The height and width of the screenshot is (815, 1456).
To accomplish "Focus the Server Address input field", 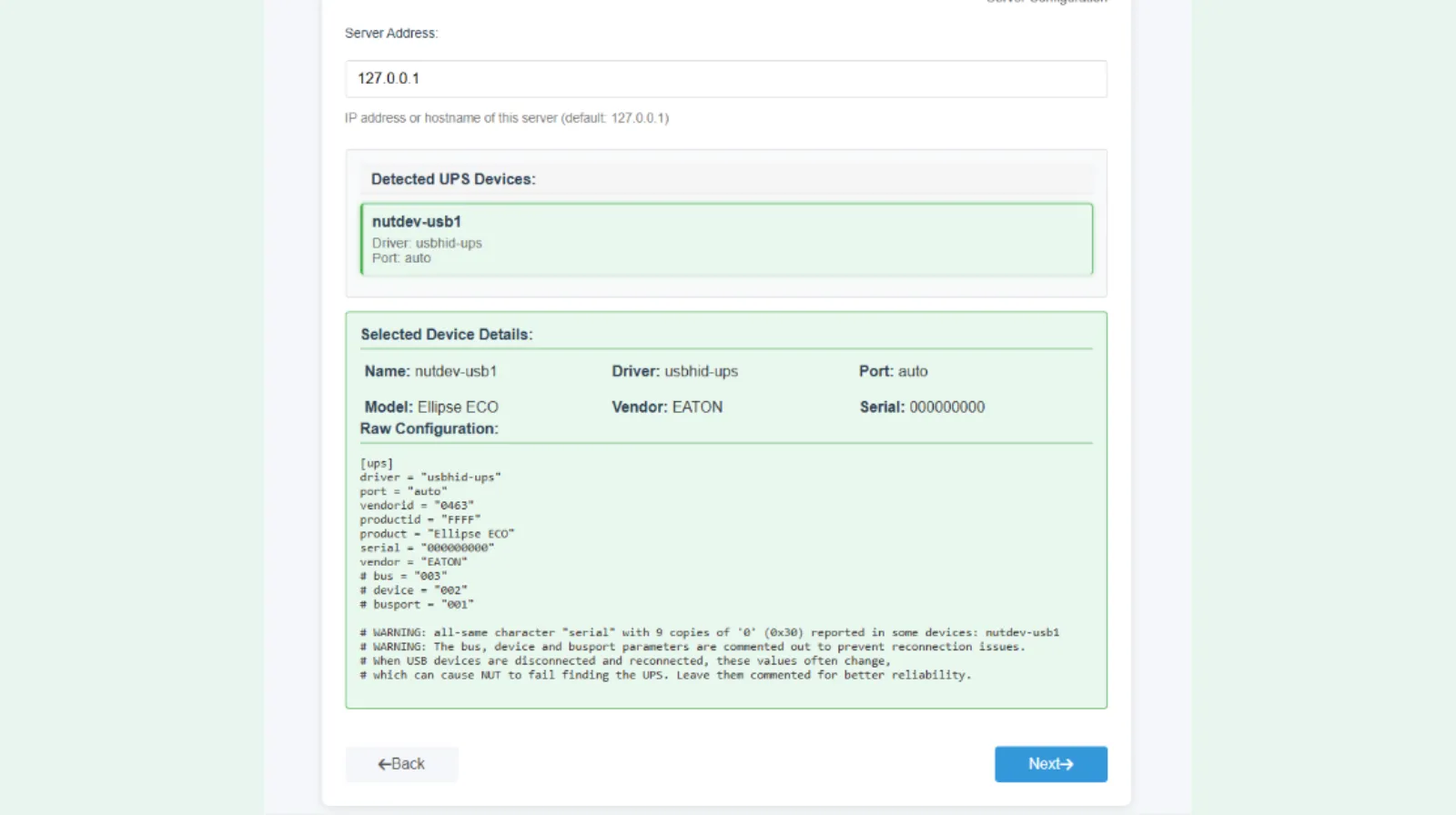I will (725, 78).
